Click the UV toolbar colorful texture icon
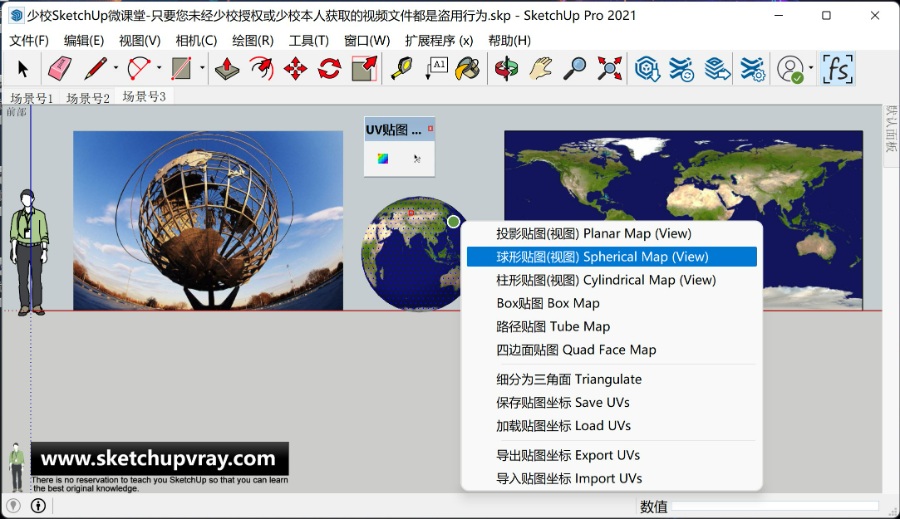 click(x=383, y=158)
